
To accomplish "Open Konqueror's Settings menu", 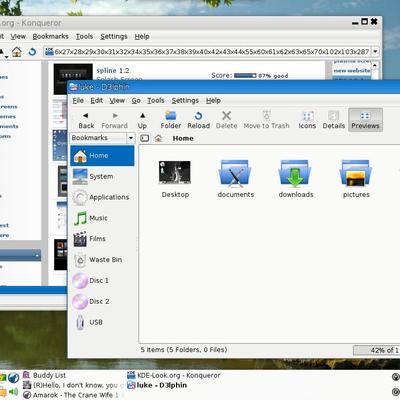I will 114,36.
